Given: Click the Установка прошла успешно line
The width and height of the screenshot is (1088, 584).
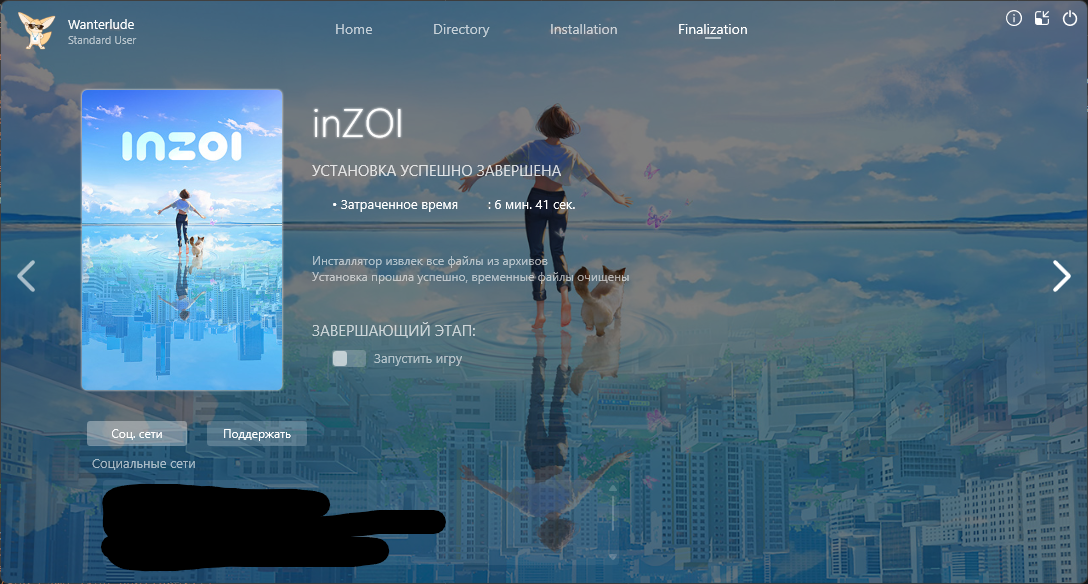Looking at the screenshot, I should 470,277.
